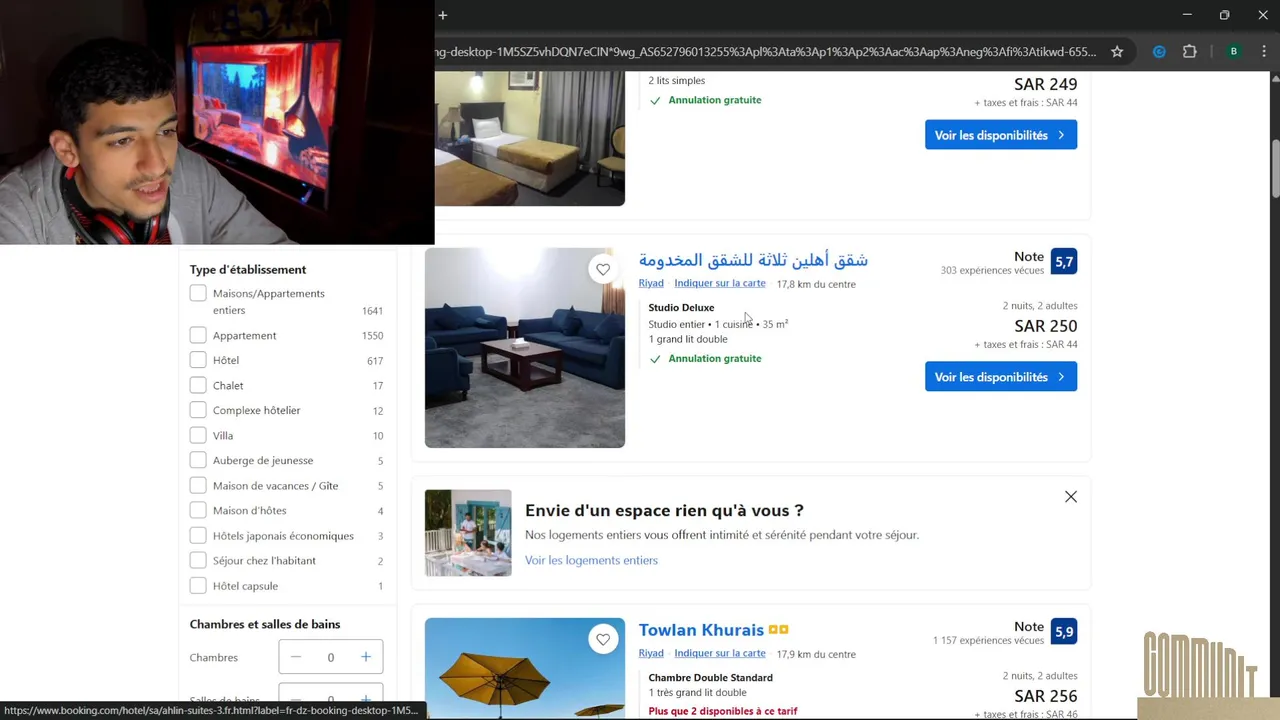1280x720 pixels.
Task: Decrease Chambres count with minus icon
Action: click(x=296, y=657)
